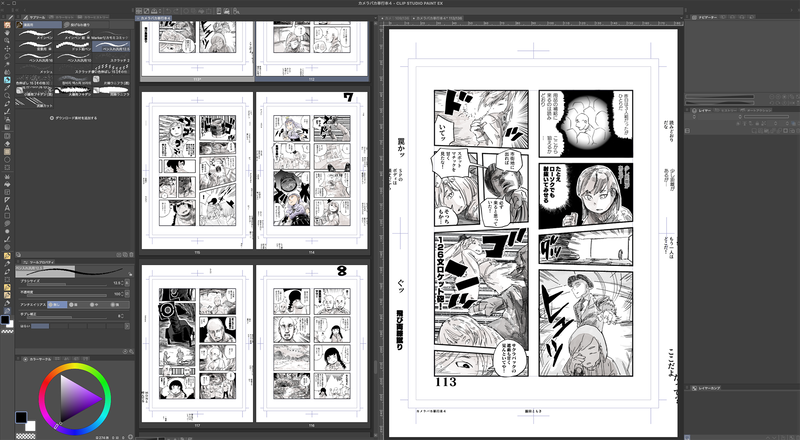
Task: Open the レイヤー panel tab
Action: click(702, 110)
